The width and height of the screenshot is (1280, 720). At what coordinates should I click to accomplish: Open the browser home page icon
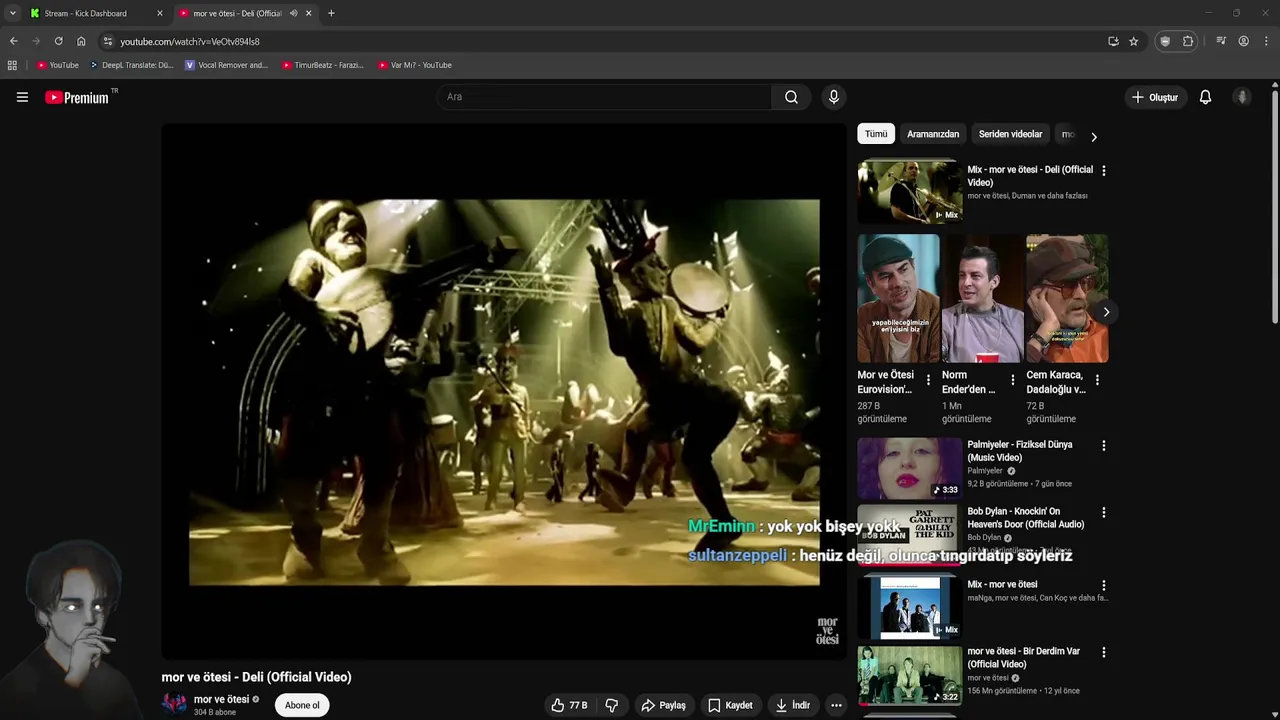tap(81, 41)
